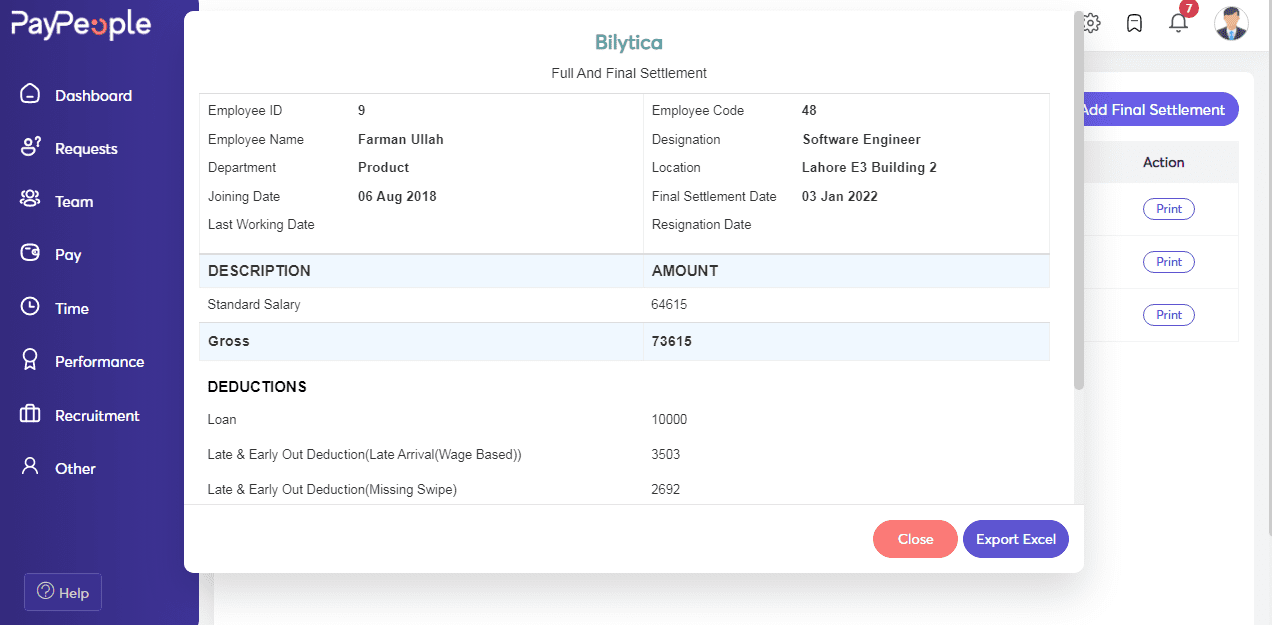Screen dimensions: 1272x625
Task: Click the 'Designation' label
Action: click(x=686, y=139)
